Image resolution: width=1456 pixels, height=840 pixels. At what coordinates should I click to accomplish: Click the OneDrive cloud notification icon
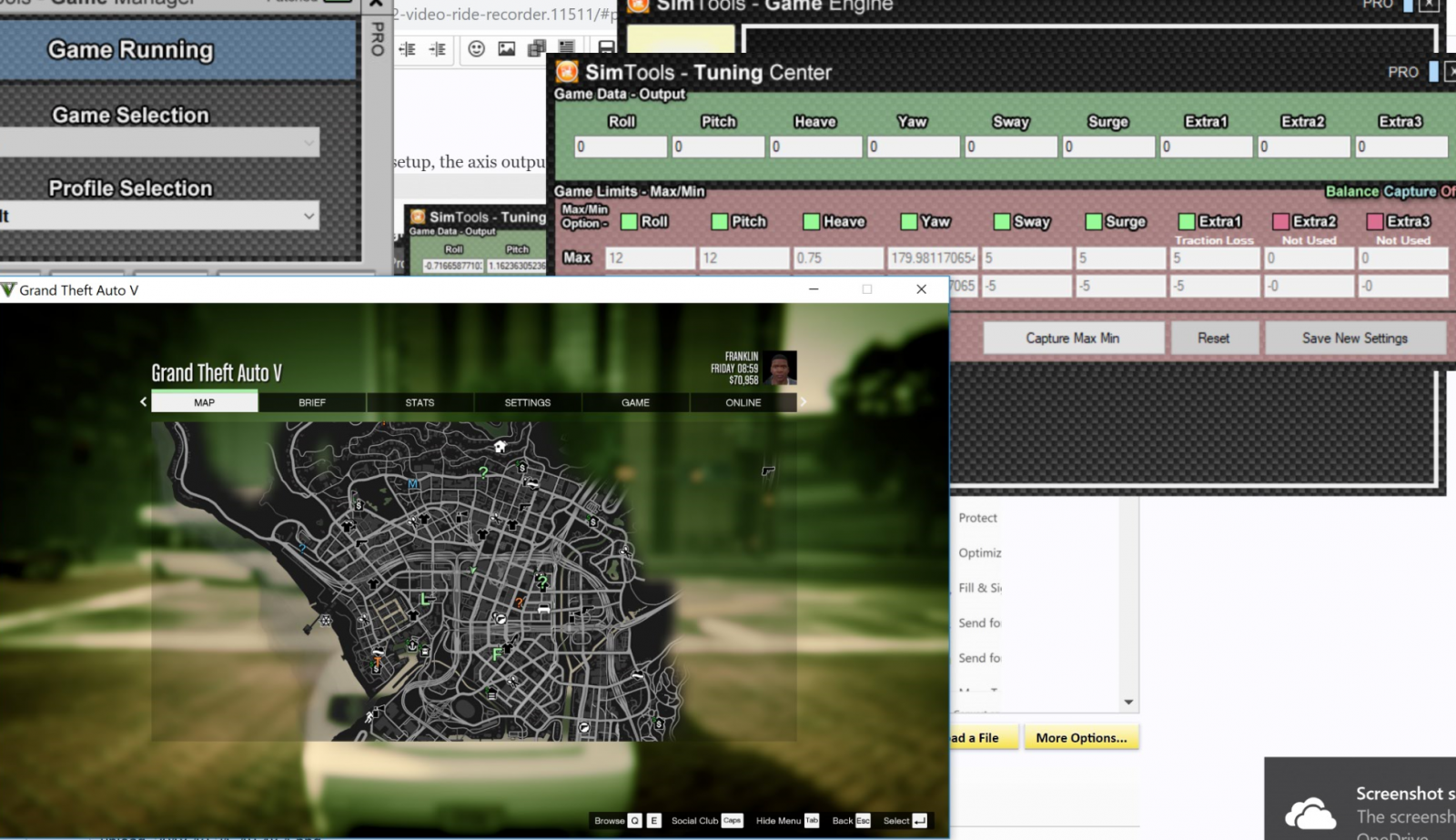pyautogui.click(x=1310, y=813)
